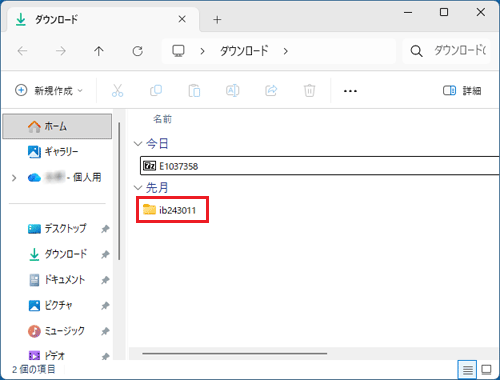The height and width of the screenshot is (380, 500).
Task: Minimize the Explorer window
Action: pyautogui.click(x=408, y=13)
